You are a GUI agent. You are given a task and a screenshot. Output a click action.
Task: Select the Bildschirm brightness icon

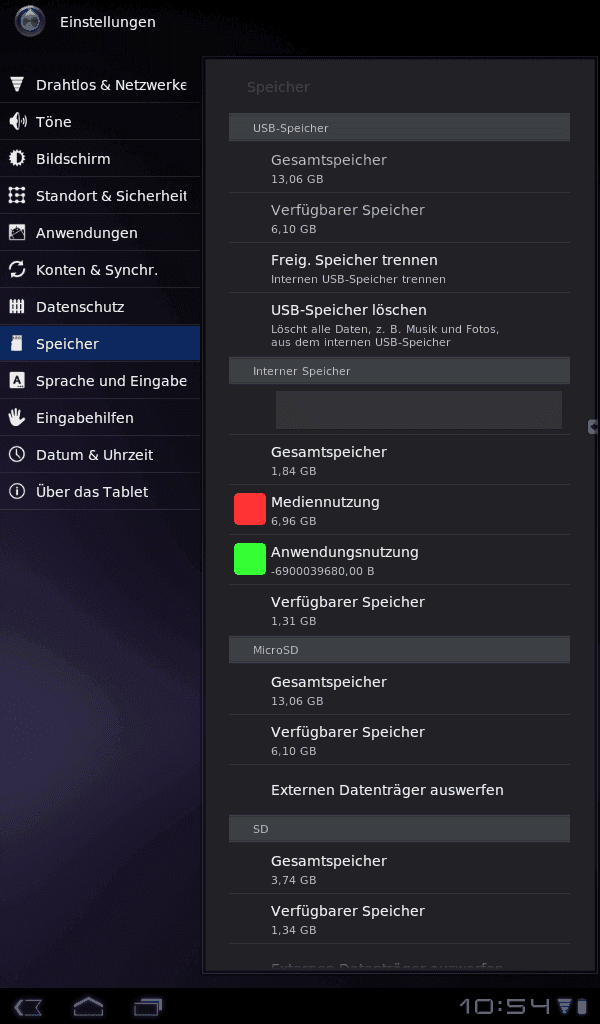(17, 159)
